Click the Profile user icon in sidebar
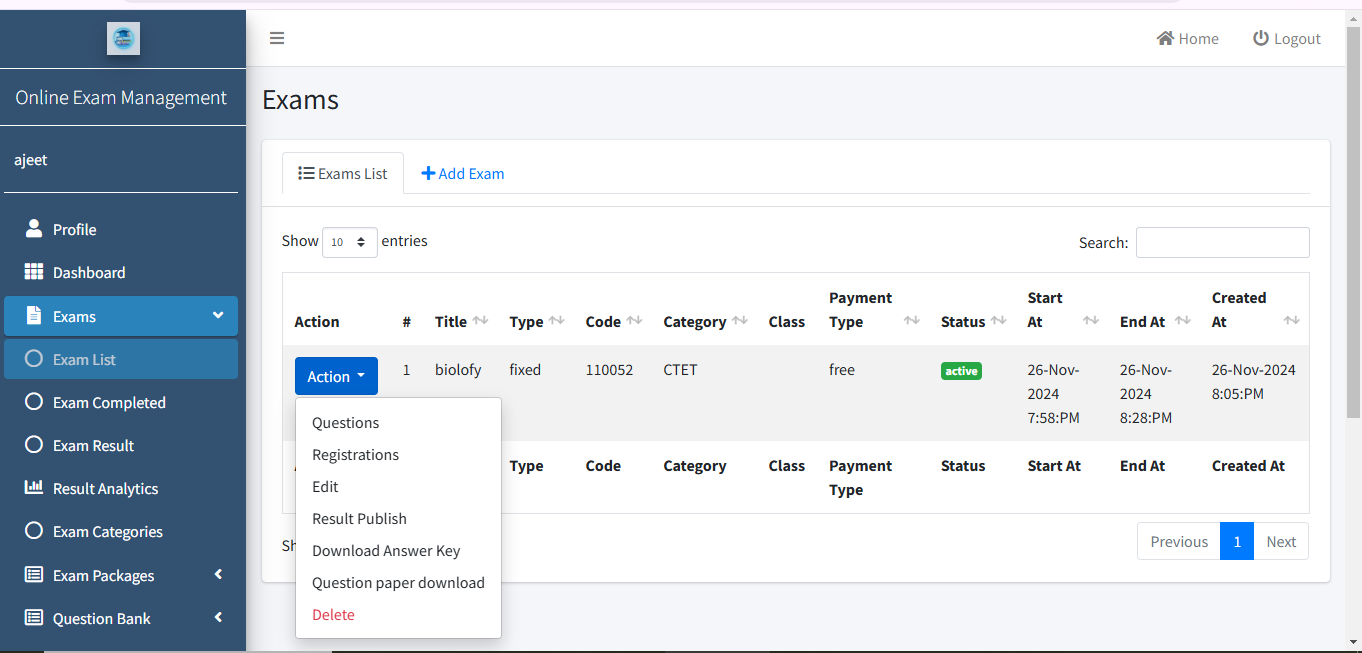This screenshot has width=1362, height=653. pyautogui.click(x=34, y=229)
